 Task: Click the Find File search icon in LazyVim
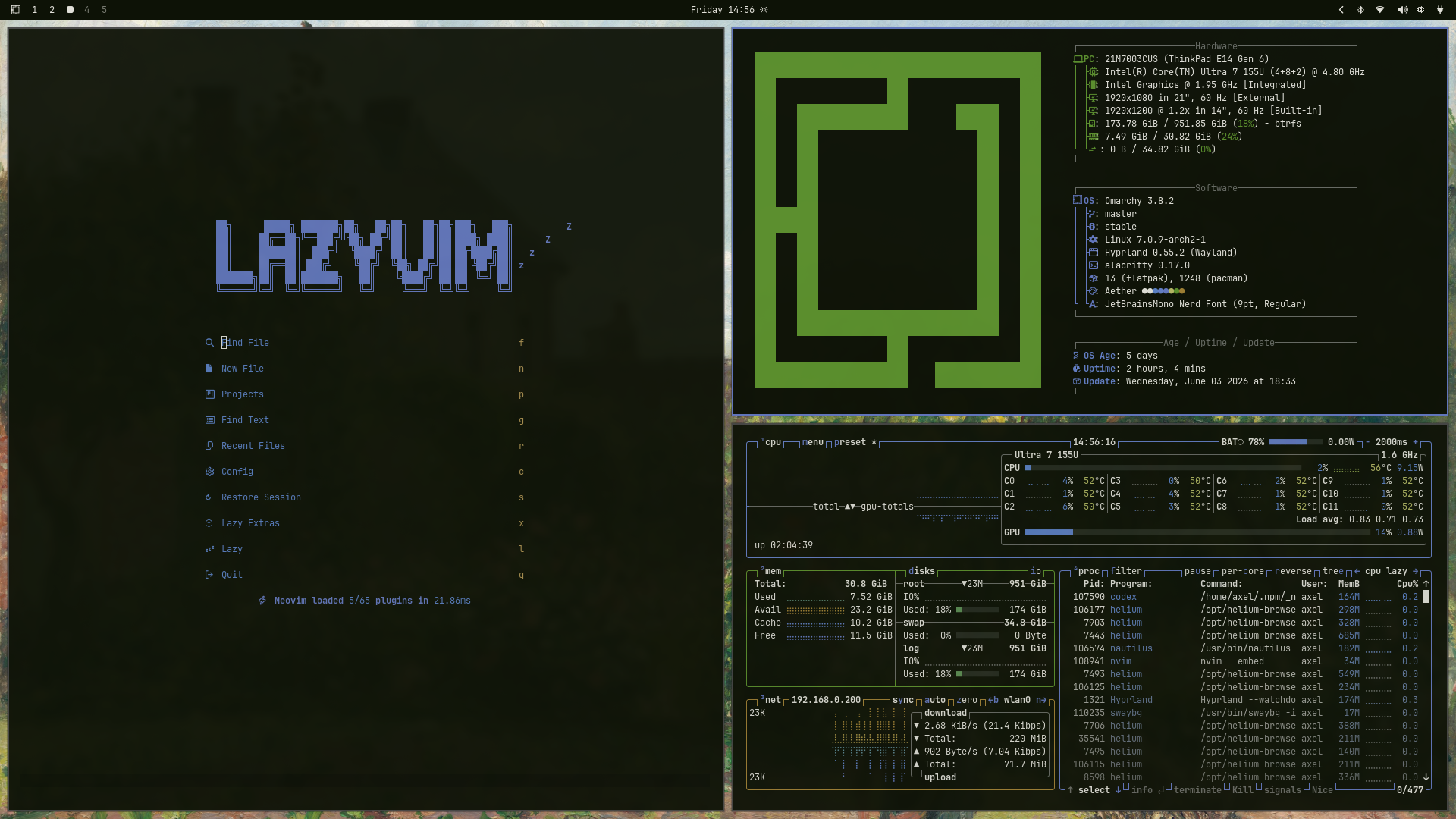coord(209,343)
